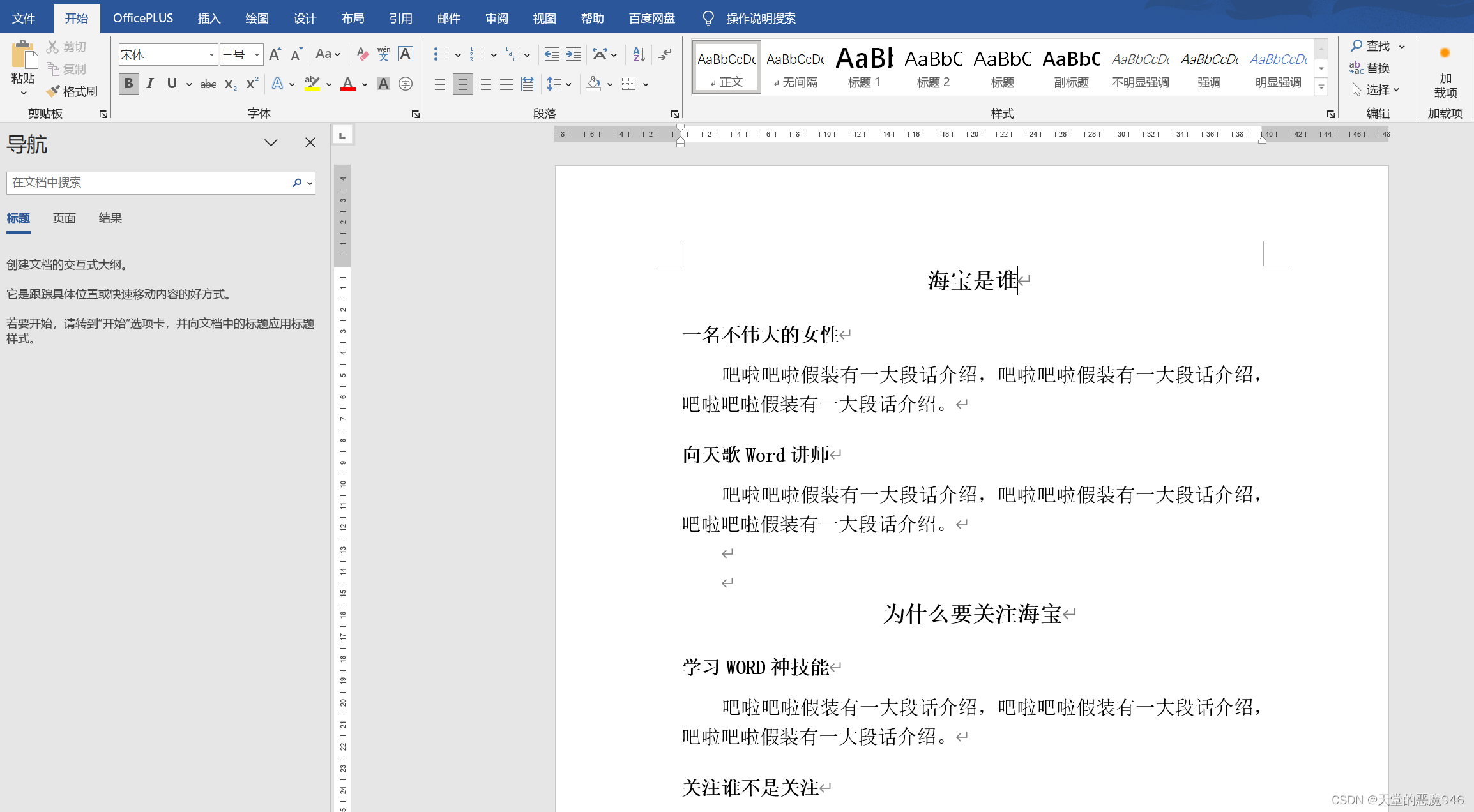Open the Change Case (Aa) dropdown
Image resolution: width=1474 pixels, height=812 pixels.
pos(328,54)
